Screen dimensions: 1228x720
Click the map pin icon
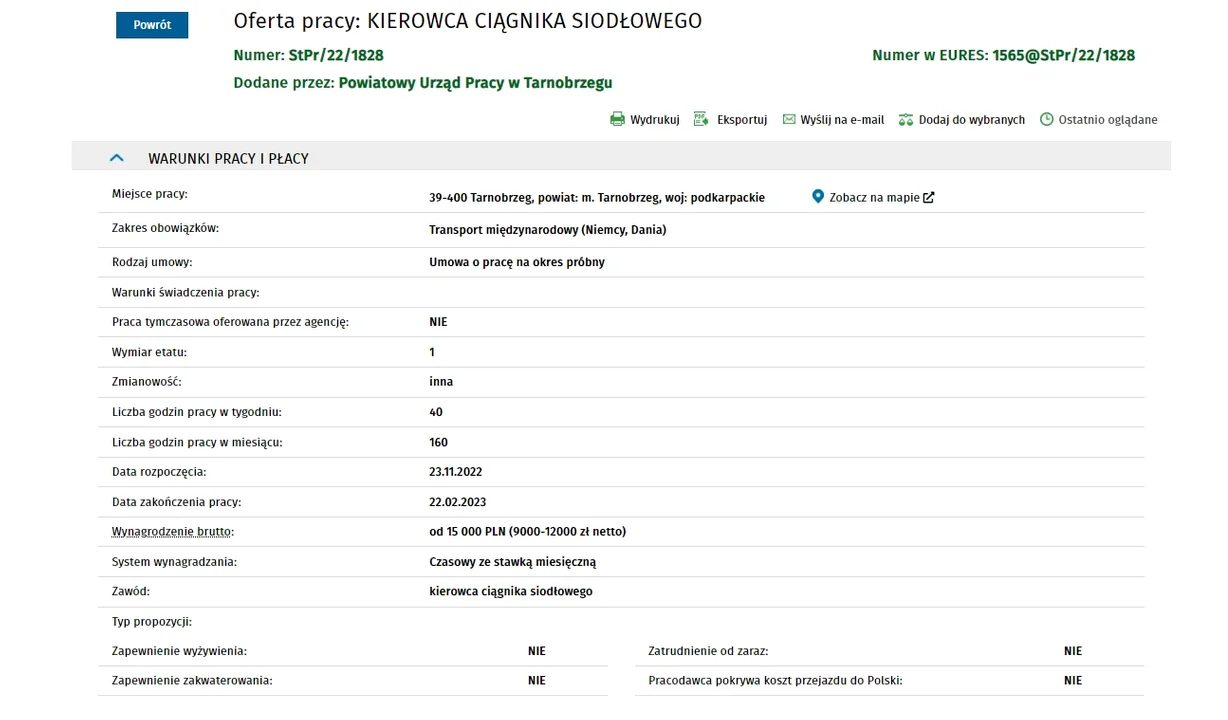coord(818,197)
